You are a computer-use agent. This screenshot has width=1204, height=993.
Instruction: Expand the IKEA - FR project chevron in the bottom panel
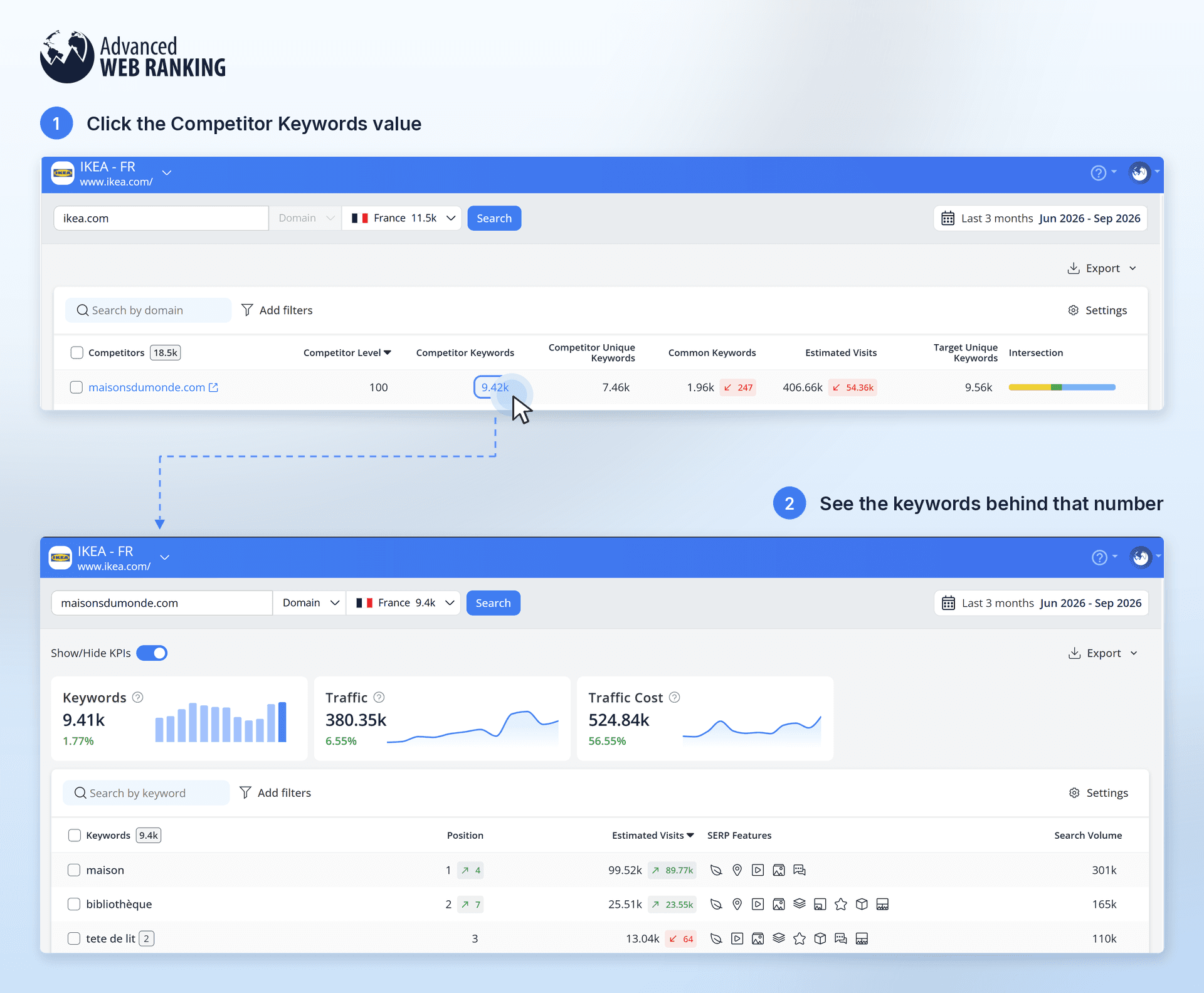[165, 557]
